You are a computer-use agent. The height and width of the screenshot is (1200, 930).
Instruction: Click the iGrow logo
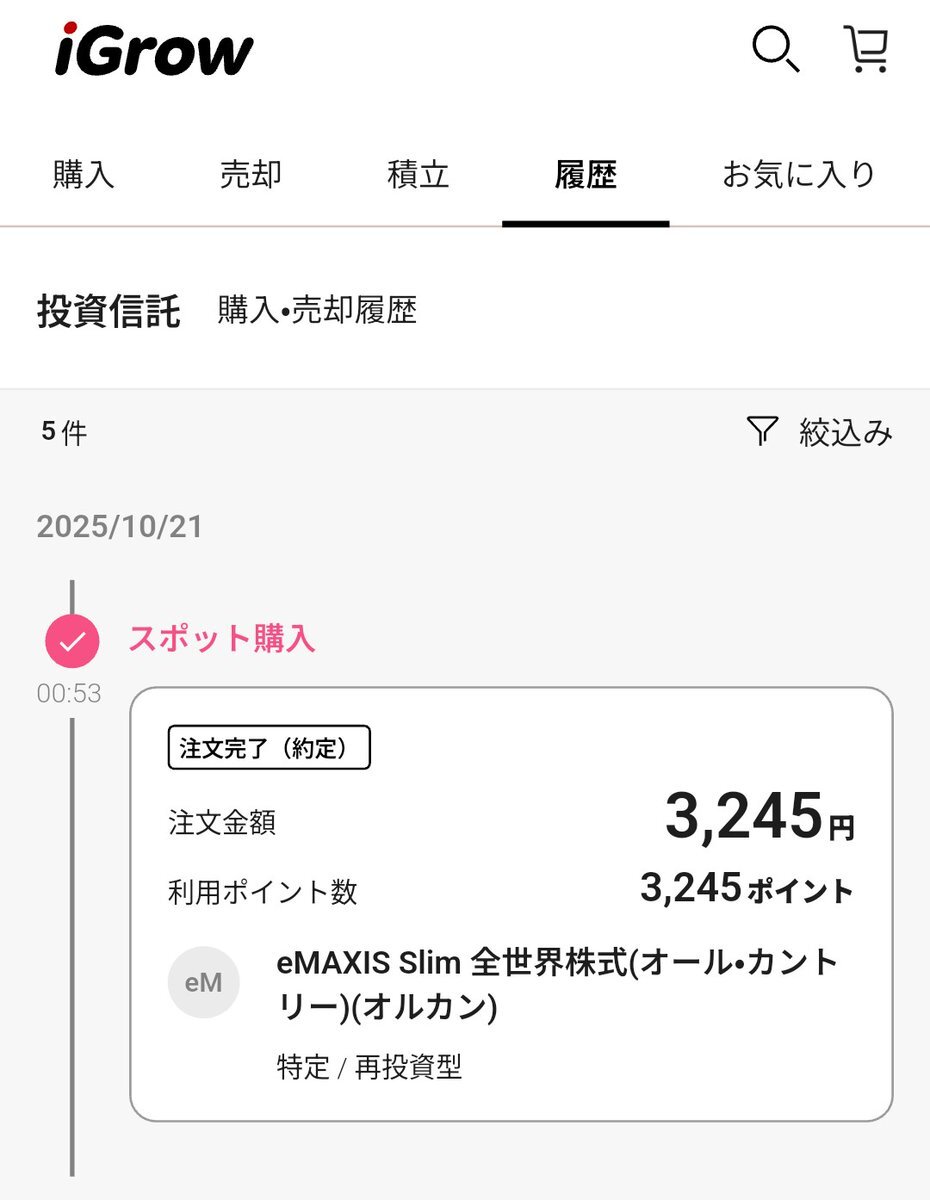coord(154,51)
